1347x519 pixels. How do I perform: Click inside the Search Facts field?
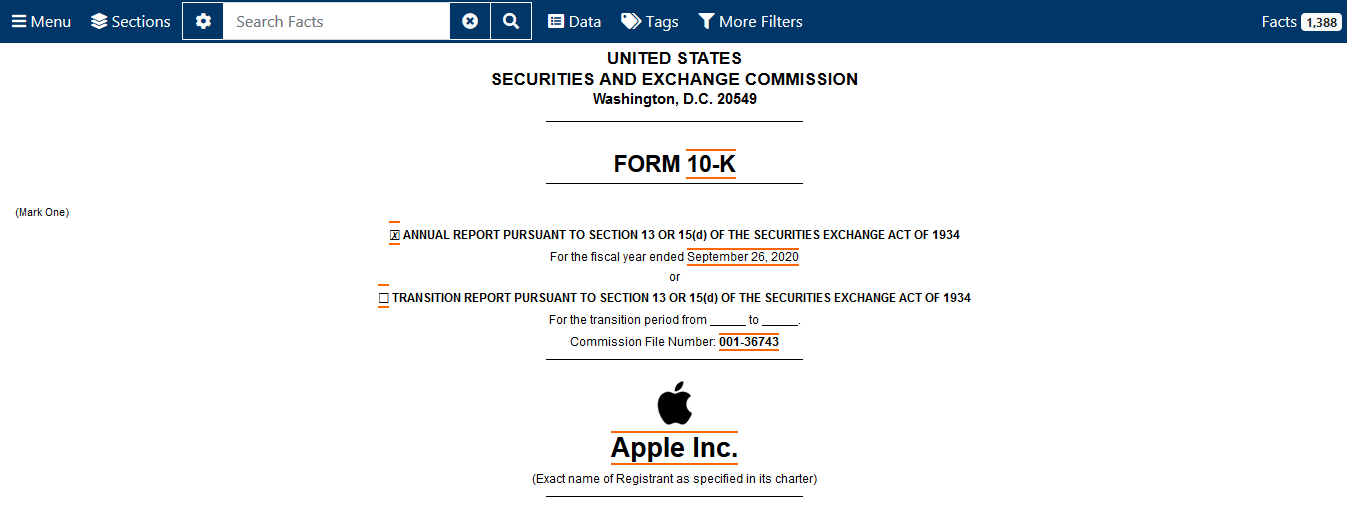[x=336, y=21]
